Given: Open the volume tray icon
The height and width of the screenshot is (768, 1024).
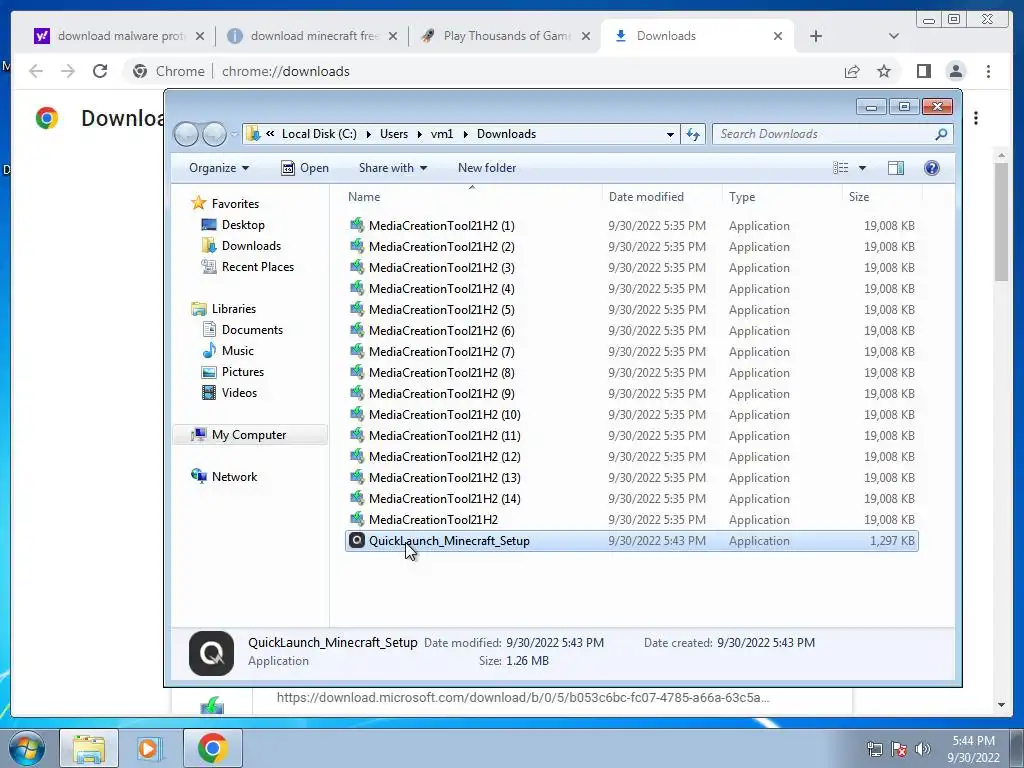Looking at the screenshot, I should pos(923,749).
